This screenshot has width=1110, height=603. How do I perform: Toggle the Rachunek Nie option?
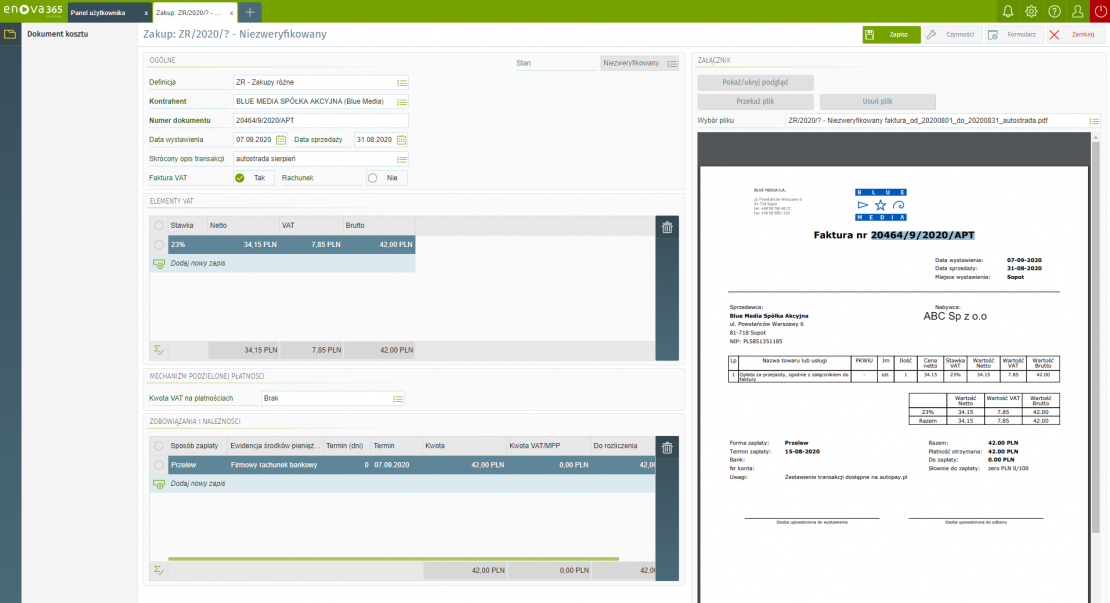(372, 178)
